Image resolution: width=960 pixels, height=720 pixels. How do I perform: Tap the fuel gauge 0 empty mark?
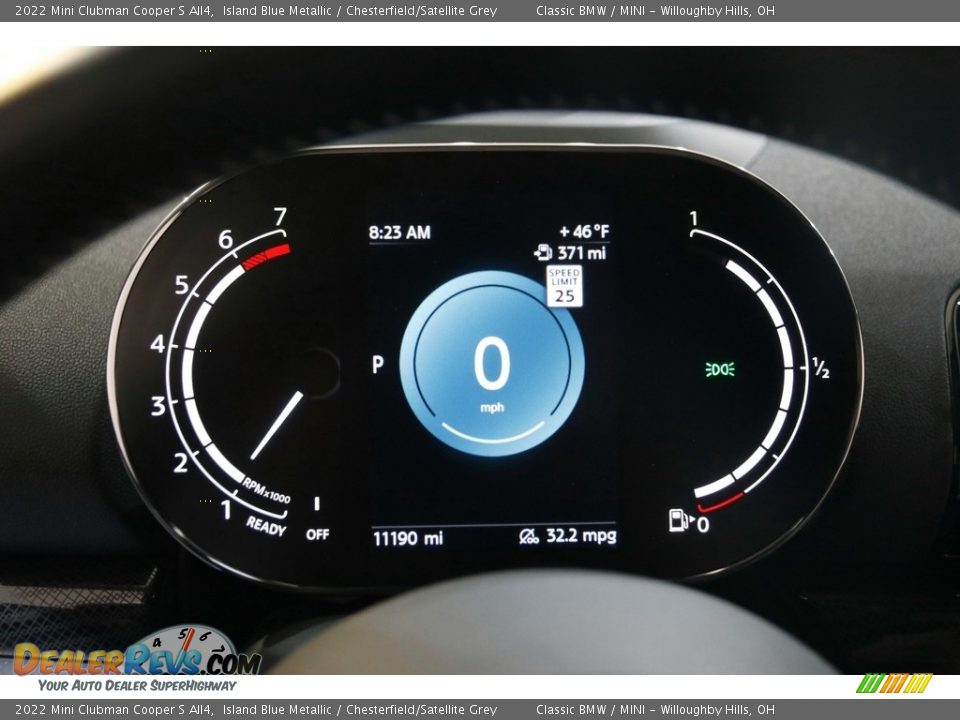tap(703, 525)
